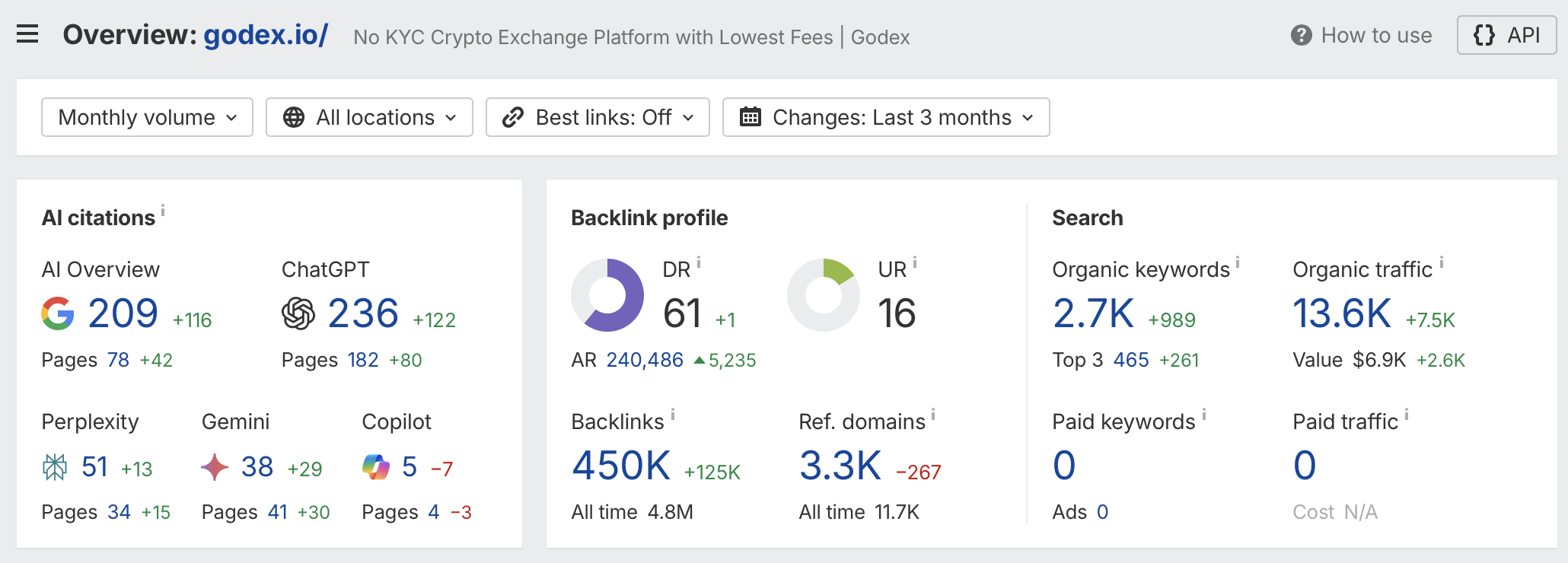Open Copilot citations count 5
The width and height of the screenshot is (1568, 563).
click(x=410, y=467)
